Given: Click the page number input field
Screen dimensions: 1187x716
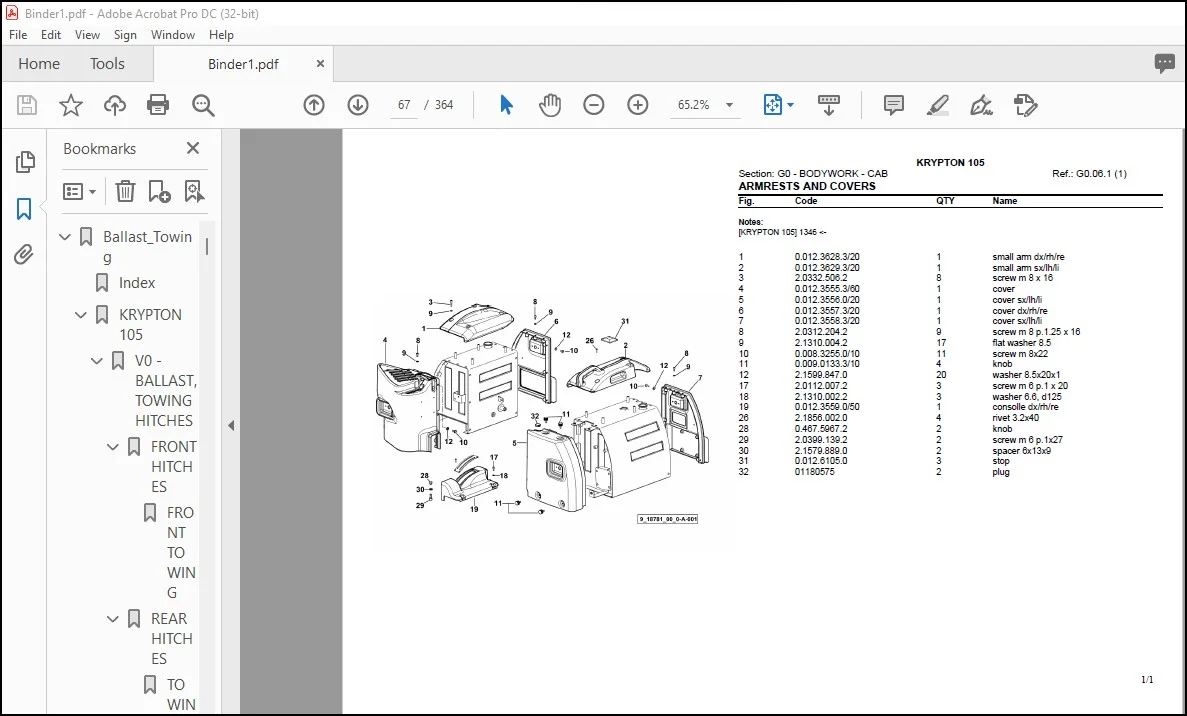Looking at the screenshot, I should point(404,105).
